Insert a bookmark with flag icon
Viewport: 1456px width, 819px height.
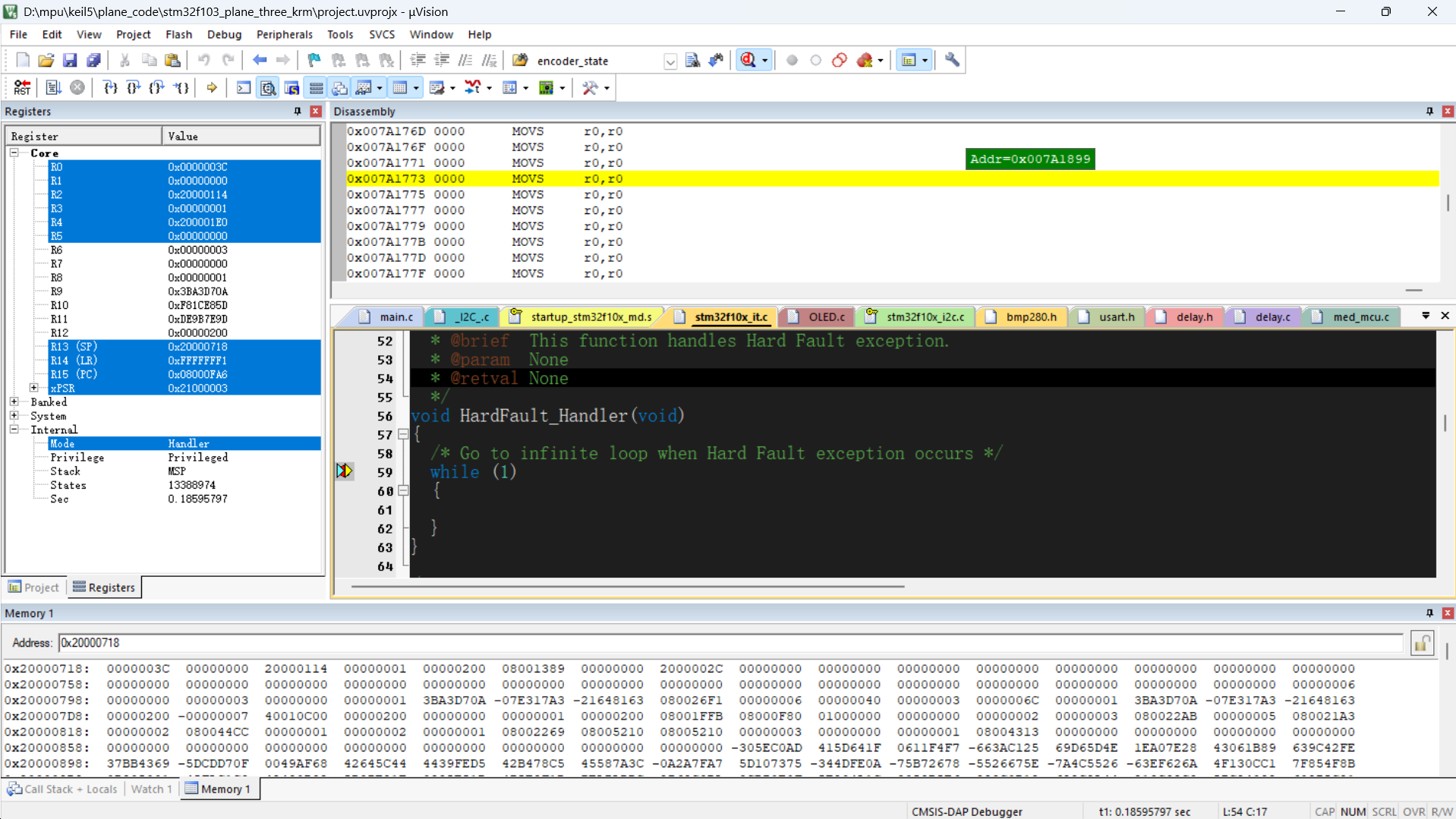(x=314, y=60)
